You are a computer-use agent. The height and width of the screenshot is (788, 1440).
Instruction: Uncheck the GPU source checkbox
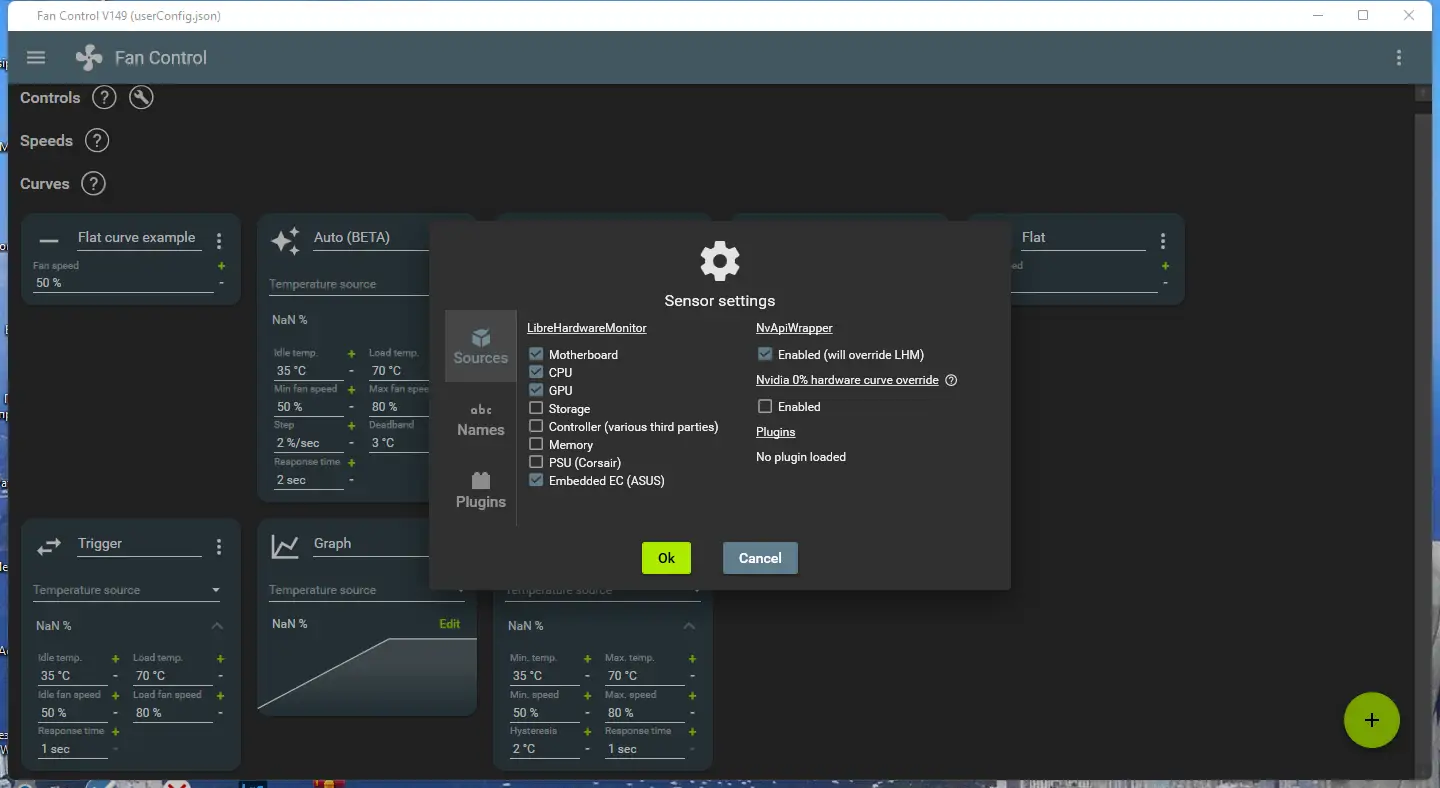tap(536, 390)
